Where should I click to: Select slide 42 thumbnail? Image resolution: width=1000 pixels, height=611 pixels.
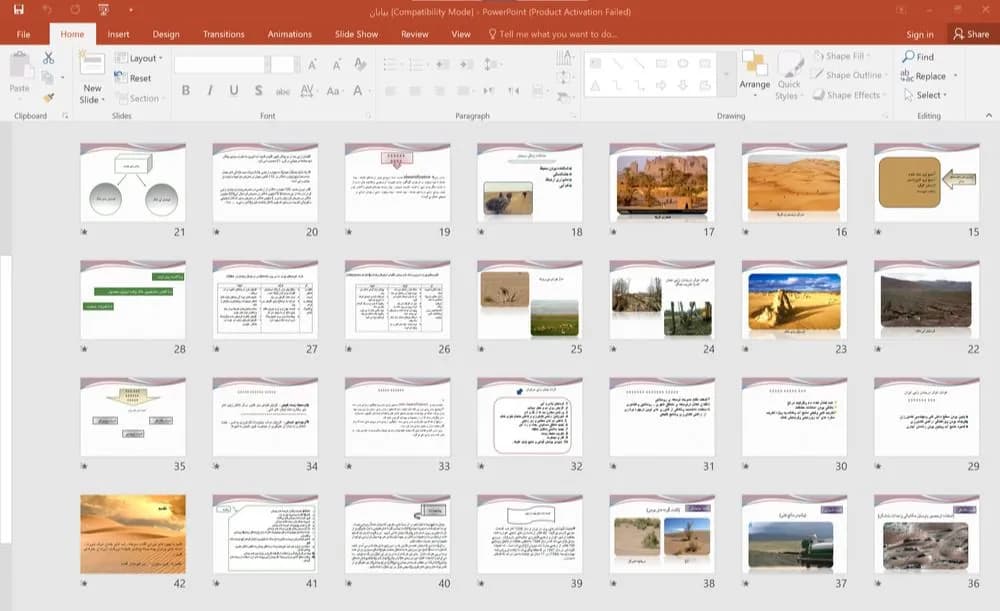[133, 534]
